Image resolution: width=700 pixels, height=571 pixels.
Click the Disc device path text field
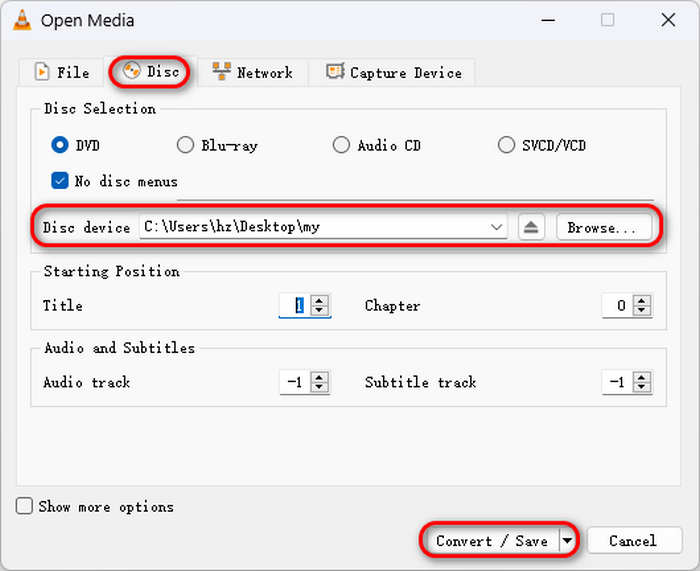pos(315,227)
